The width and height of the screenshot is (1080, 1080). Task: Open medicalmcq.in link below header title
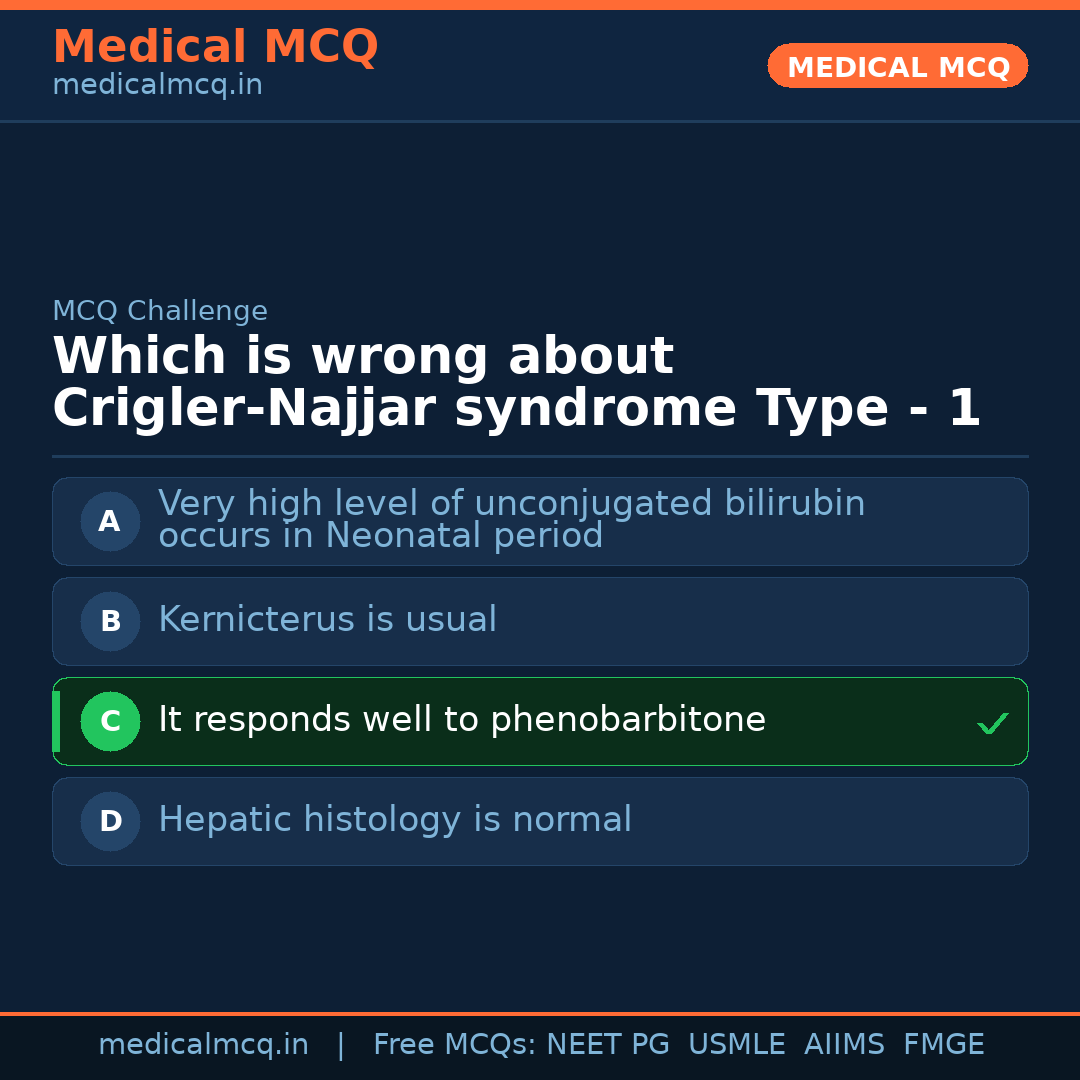click(x=157, y=86)
